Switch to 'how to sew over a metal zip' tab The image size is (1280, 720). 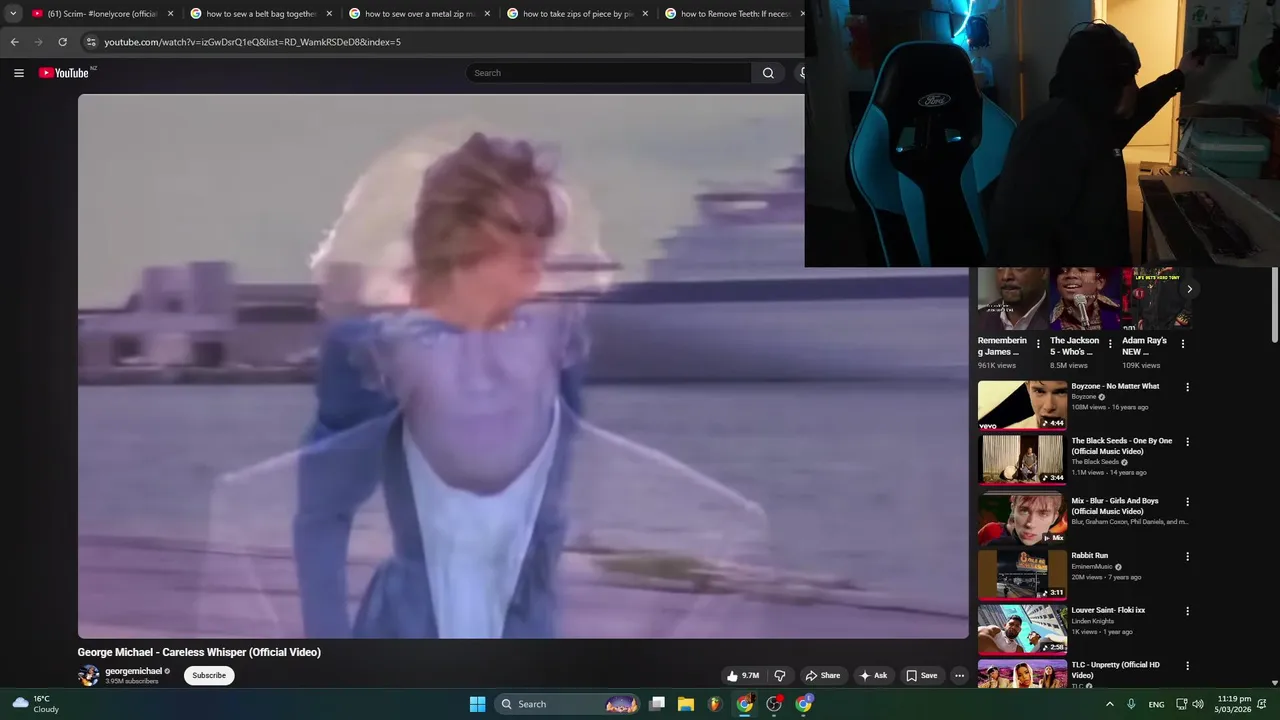[418, 14]
